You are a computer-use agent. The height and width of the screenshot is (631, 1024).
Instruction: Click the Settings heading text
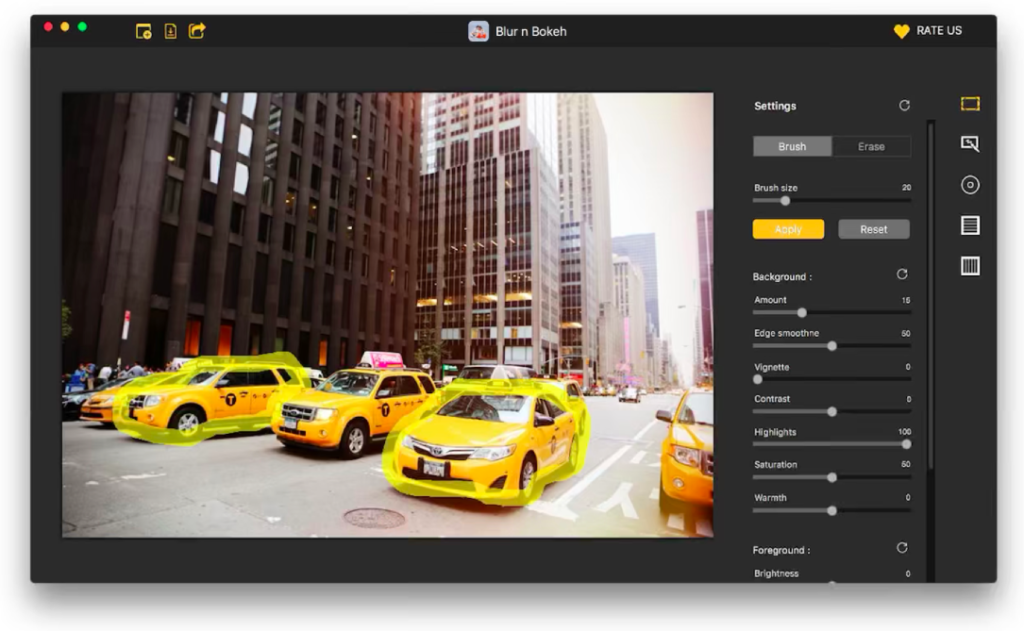click(775, 106)
